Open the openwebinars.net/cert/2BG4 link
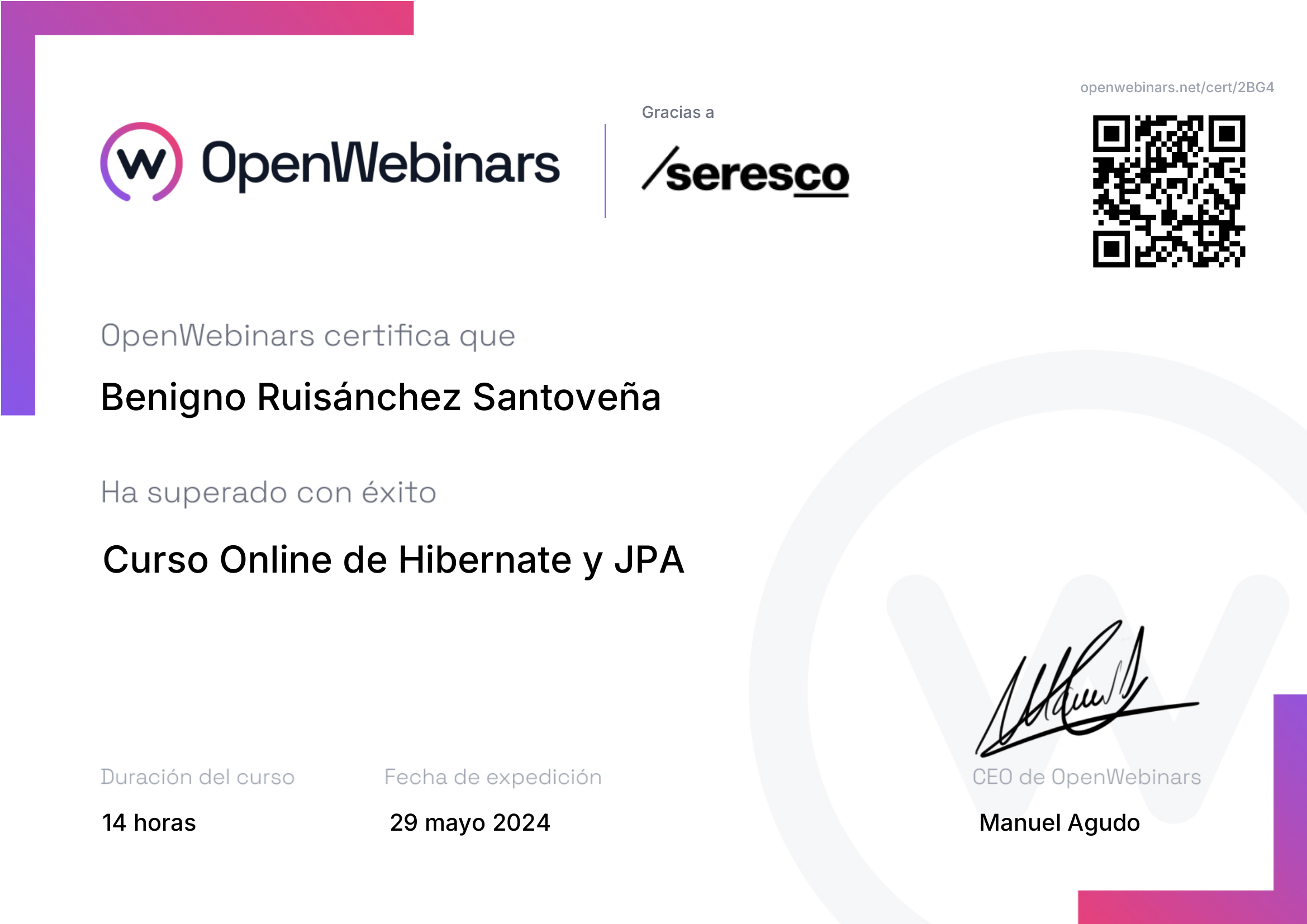The height and width of the screenshot is (924, 1307). (x=1177, y=88)
